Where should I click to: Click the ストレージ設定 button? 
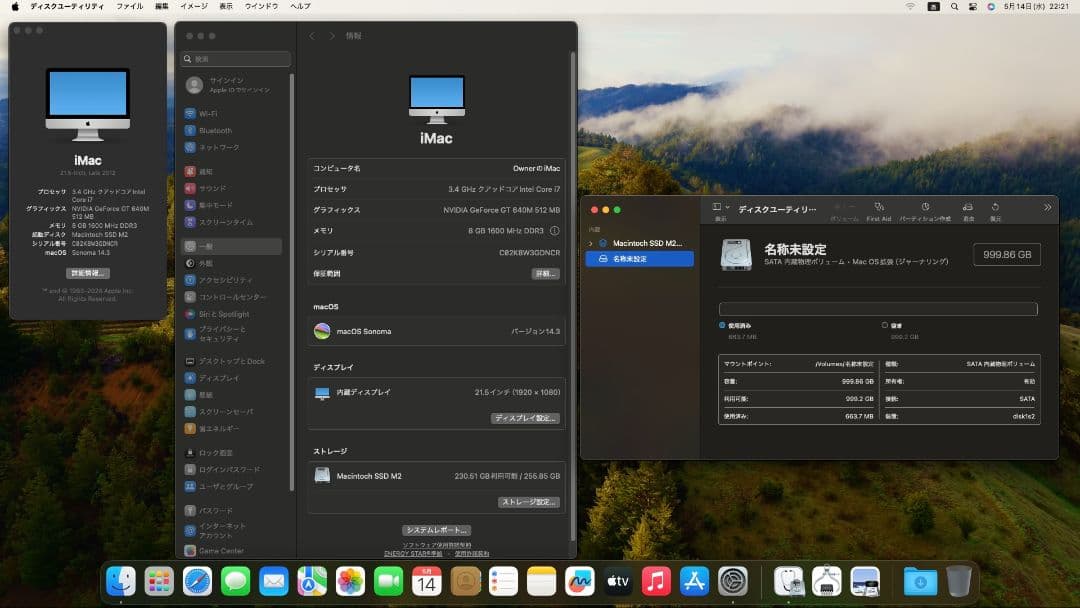[528, 502]
